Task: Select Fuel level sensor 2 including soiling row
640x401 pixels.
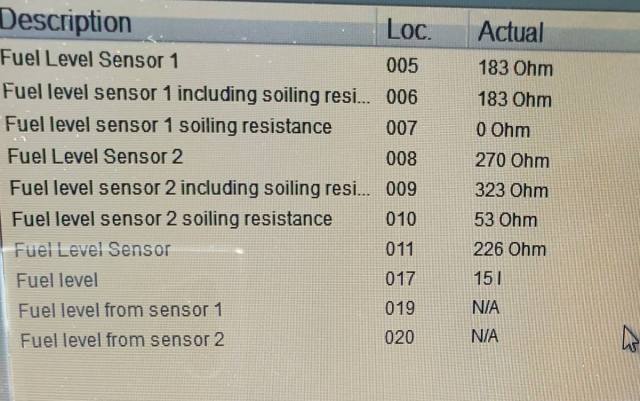Action: [190, 188]
